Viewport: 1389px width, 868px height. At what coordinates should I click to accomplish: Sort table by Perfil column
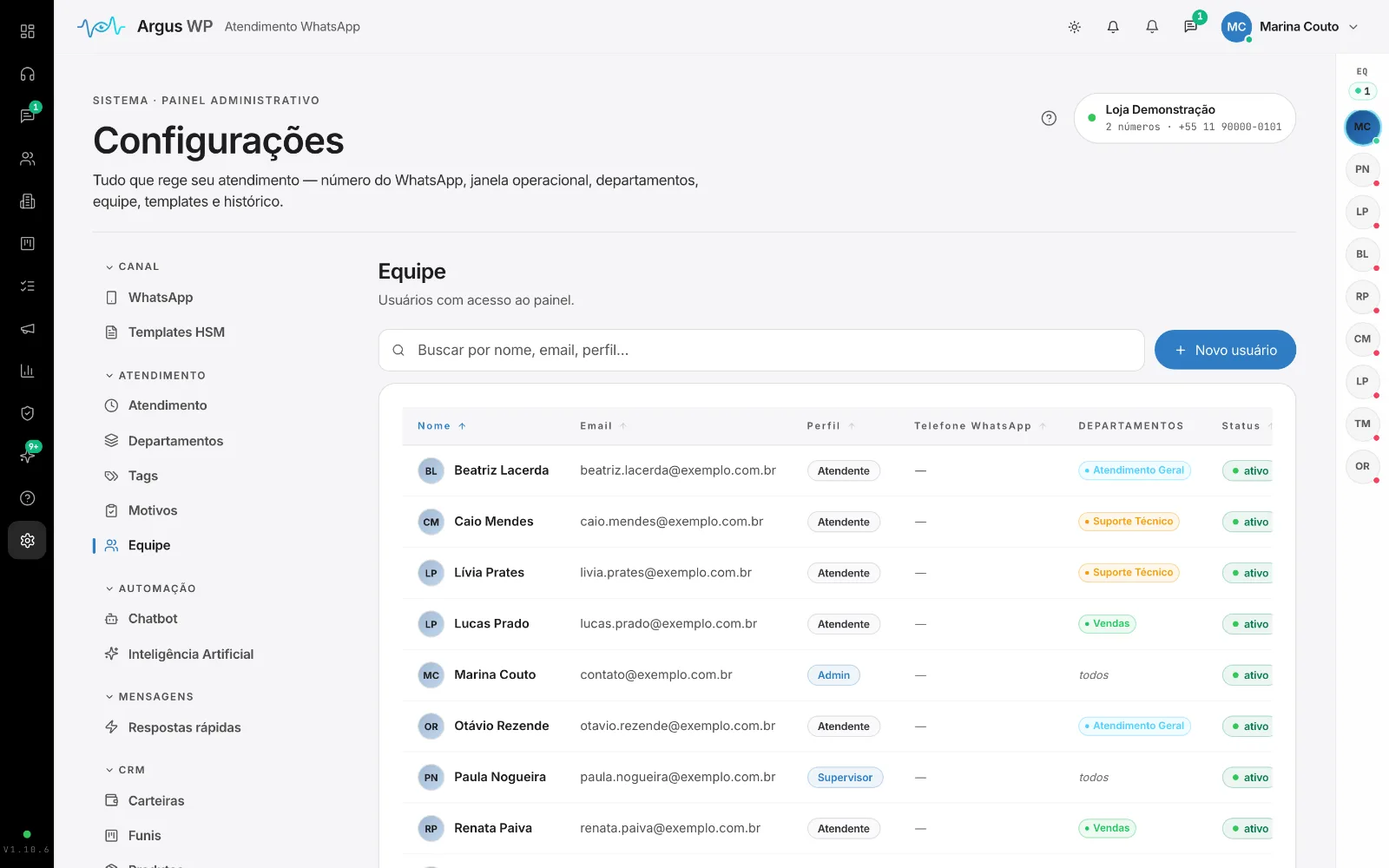pyautogui.click(x=831, y=426)
